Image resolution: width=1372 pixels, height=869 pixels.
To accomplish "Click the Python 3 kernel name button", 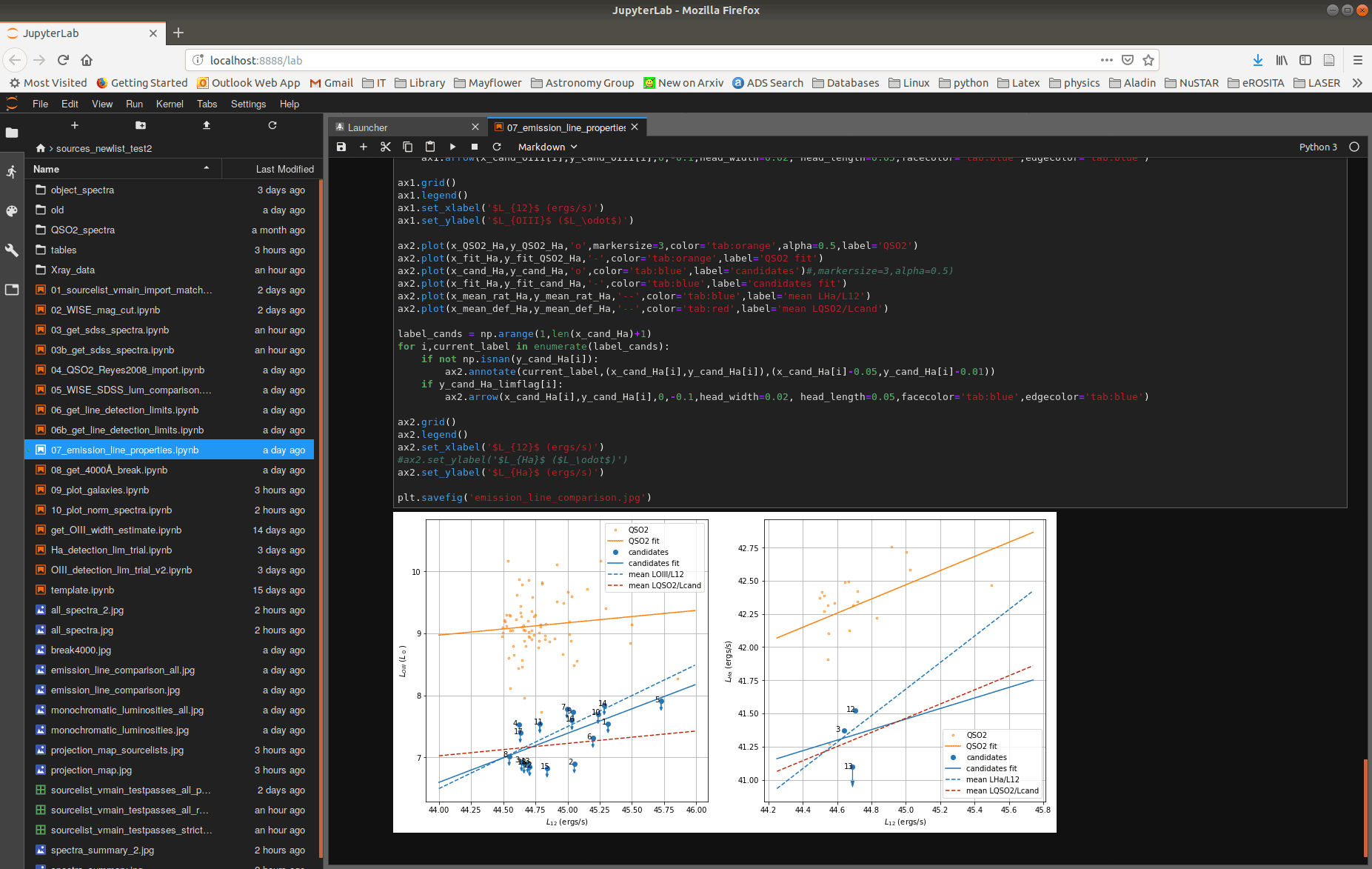I will [x=1317, y=147].
